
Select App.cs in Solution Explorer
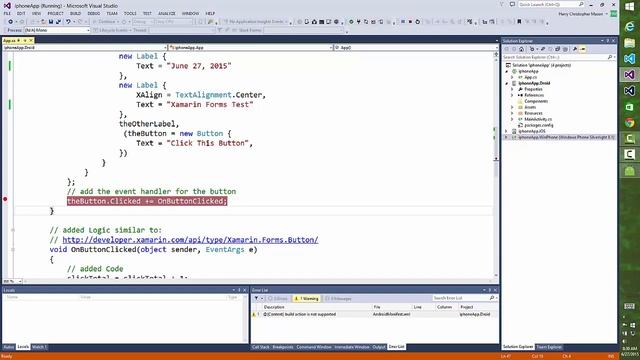[530, 77]
